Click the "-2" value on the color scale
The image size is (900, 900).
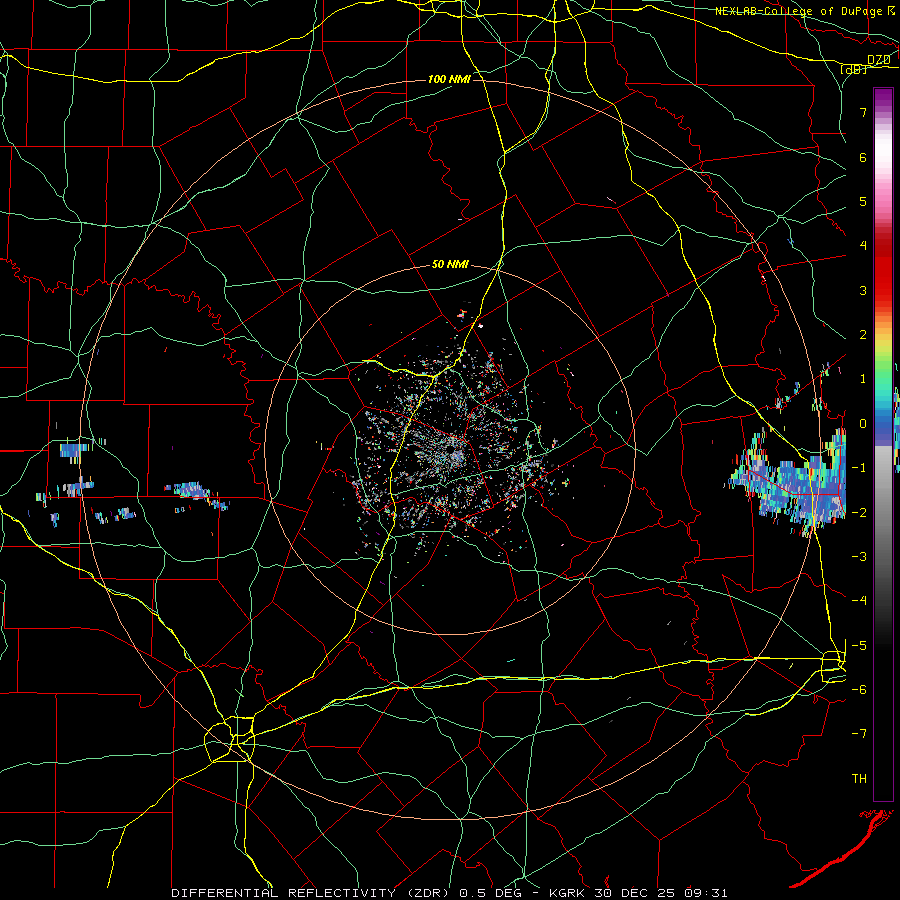859,513
